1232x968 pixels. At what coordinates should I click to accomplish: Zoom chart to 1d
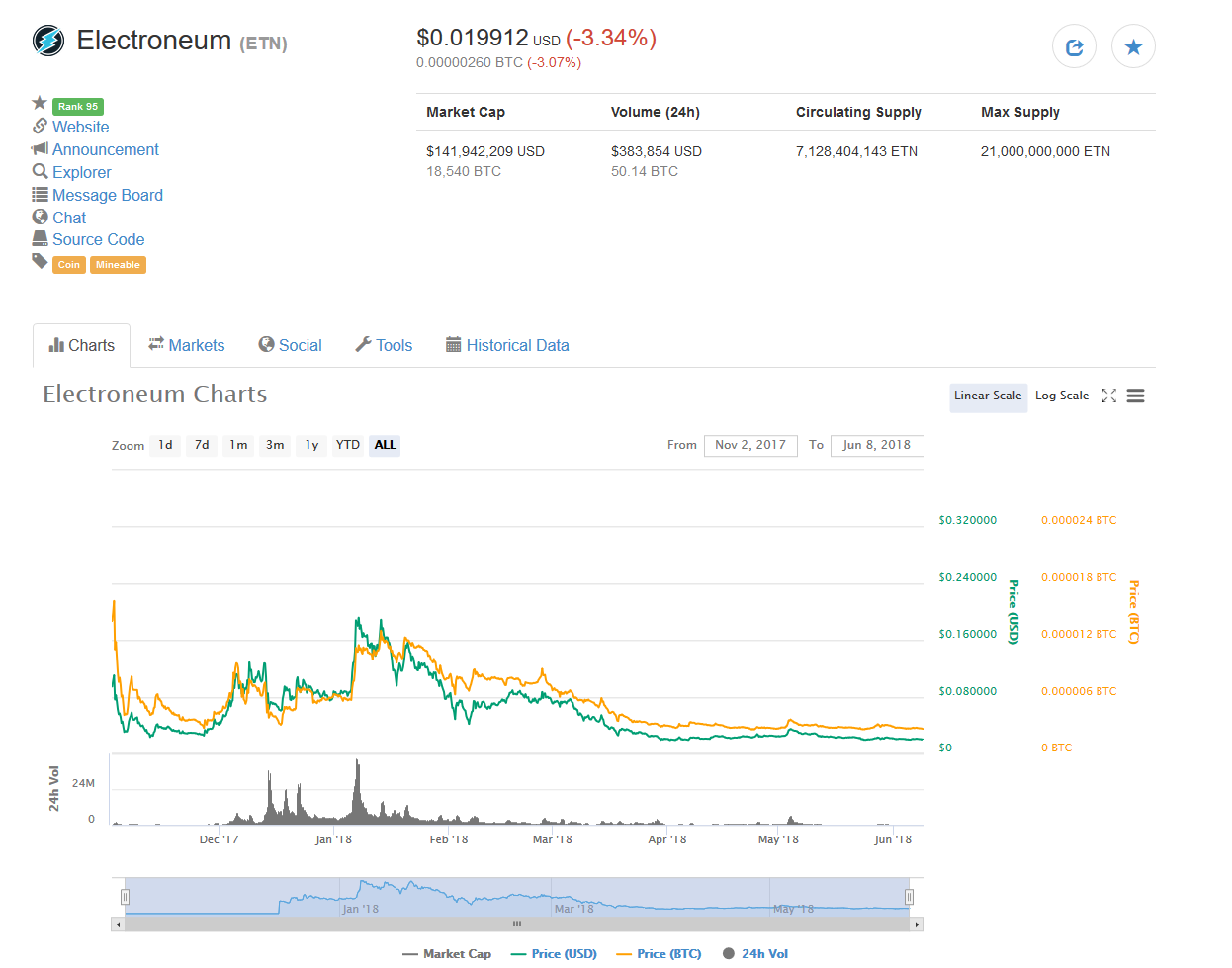[x=165, y=445]
